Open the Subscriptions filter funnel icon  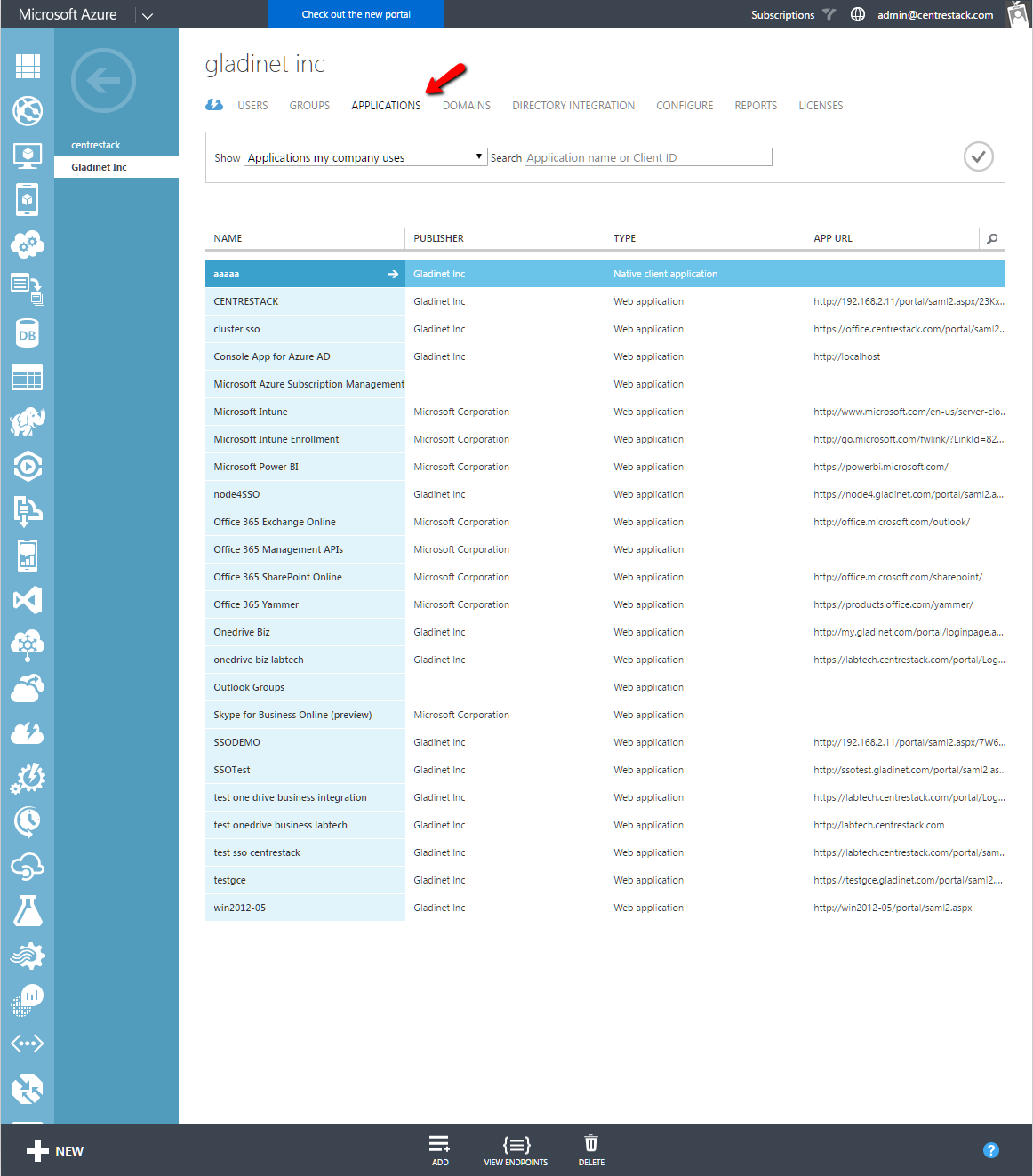pos(829,14)
